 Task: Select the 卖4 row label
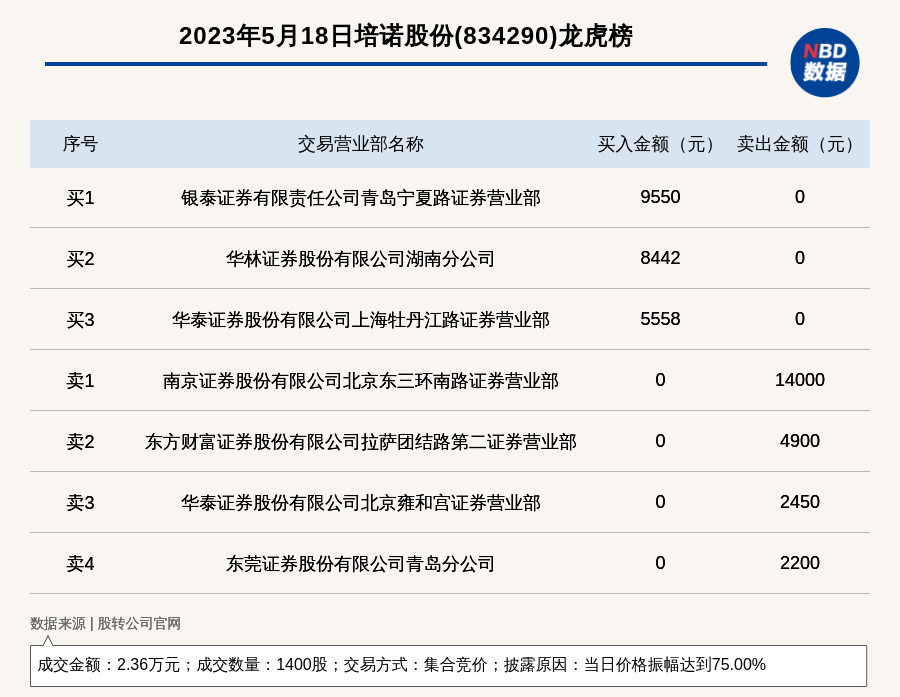80,563
